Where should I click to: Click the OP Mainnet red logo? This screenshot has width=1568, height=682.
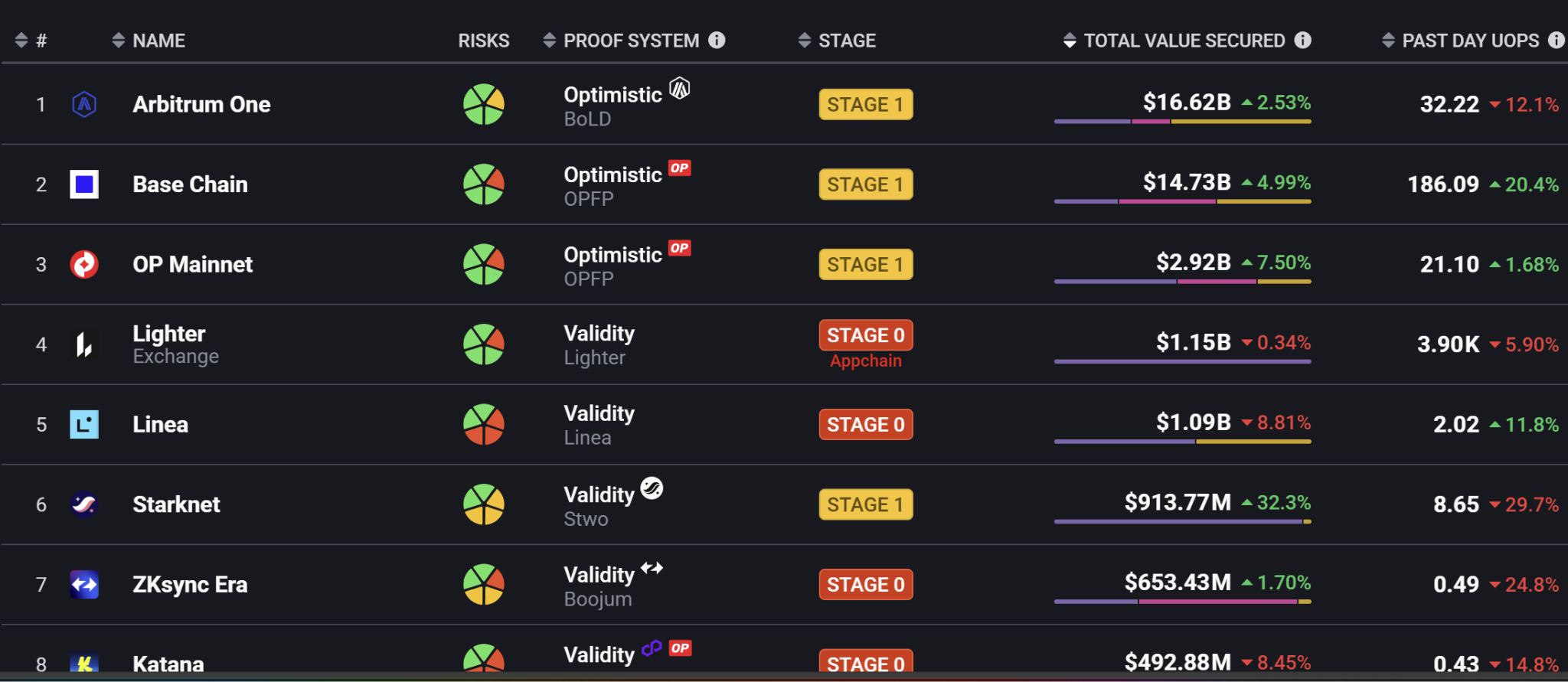(84, 264)
